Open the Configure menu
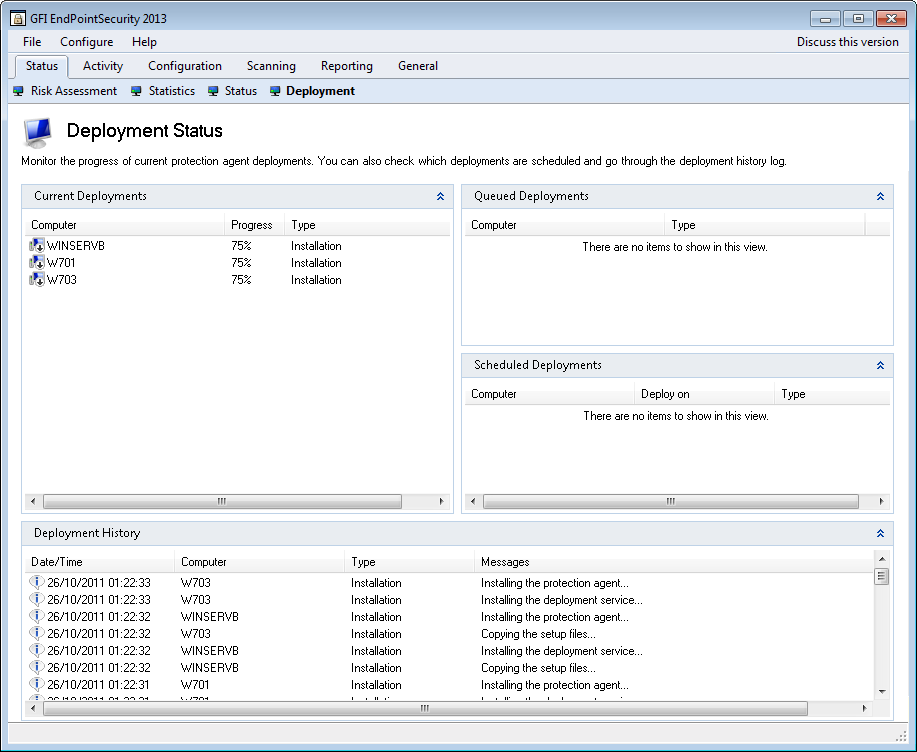Screen dimensions: 917x752 86,42
